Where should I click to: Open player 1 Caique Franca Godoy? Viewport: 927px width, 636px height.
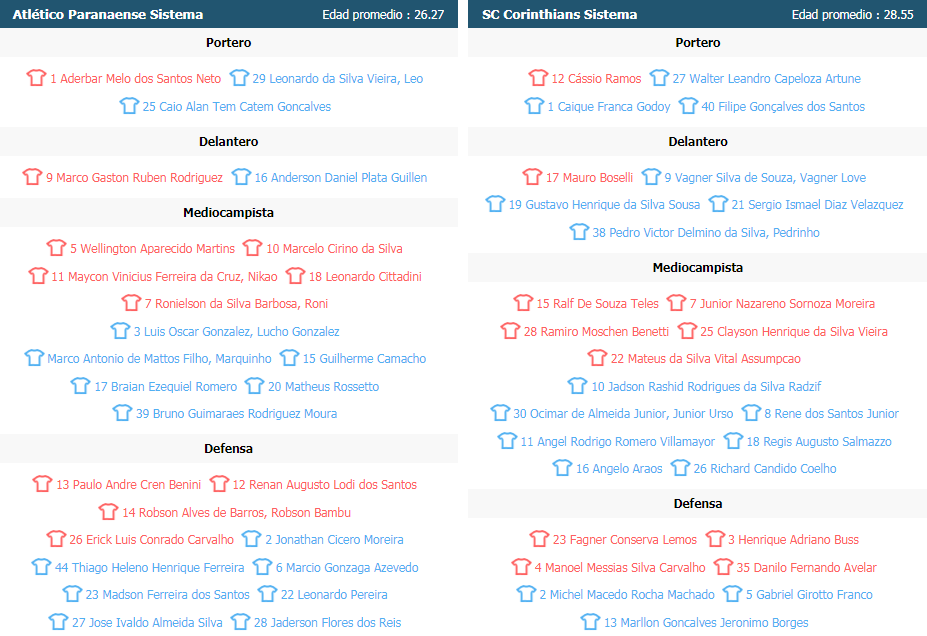pos(609,106)
